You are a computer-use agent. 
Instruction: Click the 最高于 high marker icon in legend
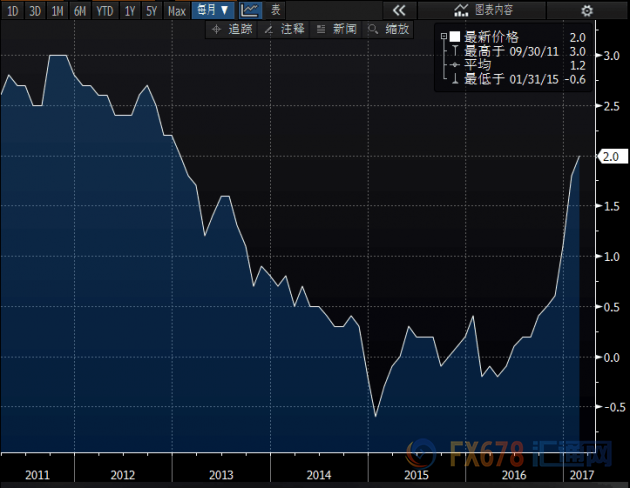pos(455,50)
